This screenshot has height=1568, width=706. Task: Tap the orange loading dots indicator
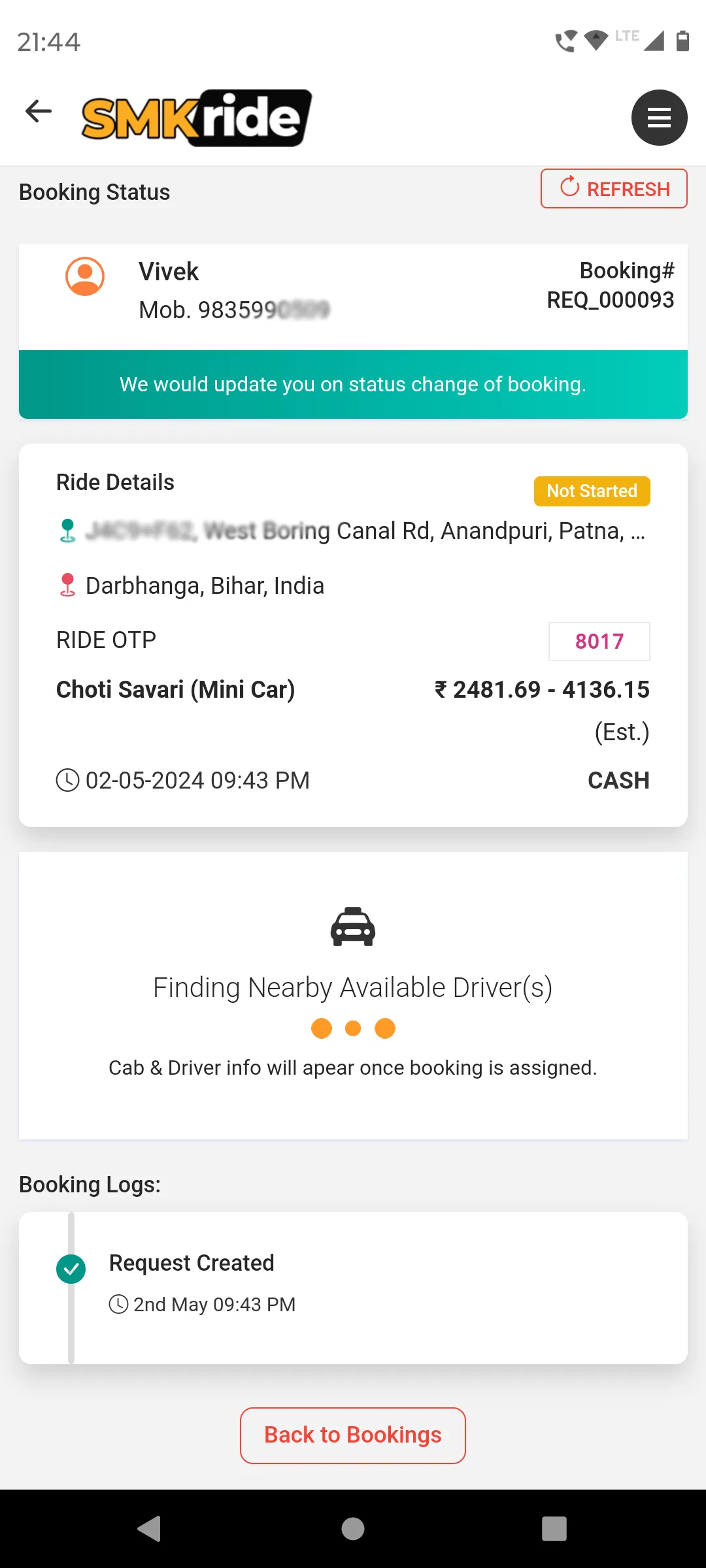click(353, 1028)
